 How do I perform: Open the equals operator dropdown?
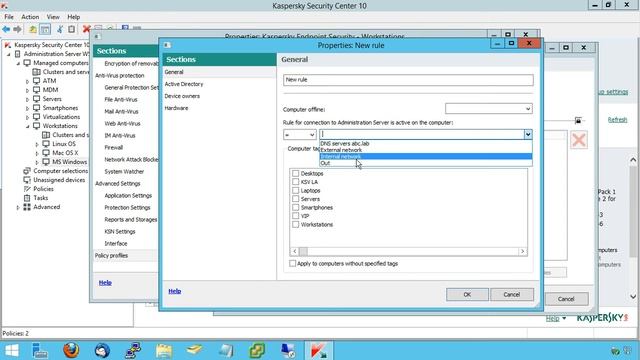click(x=300, y=135)
